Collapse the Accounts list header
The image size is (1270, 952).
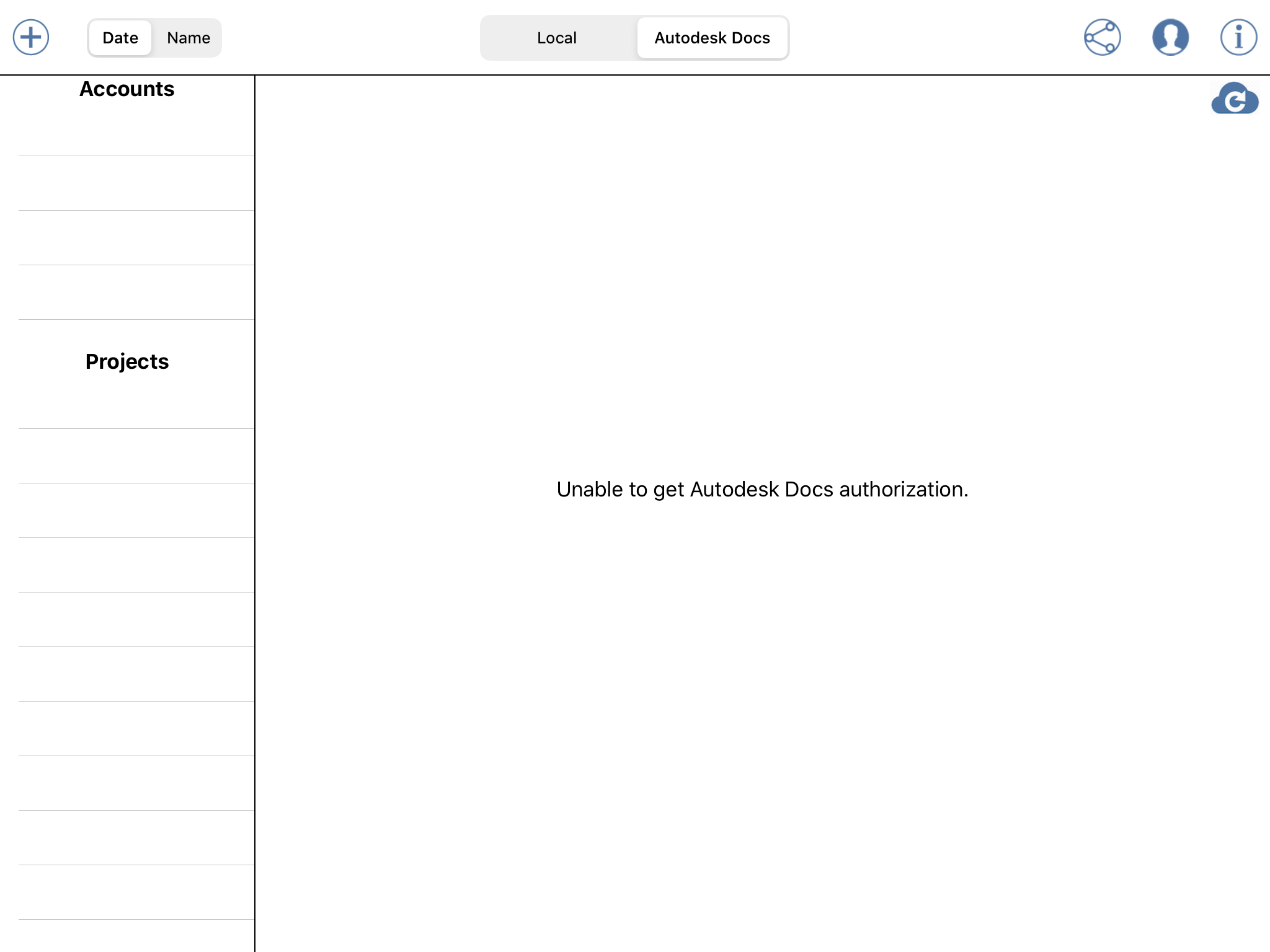127,89
